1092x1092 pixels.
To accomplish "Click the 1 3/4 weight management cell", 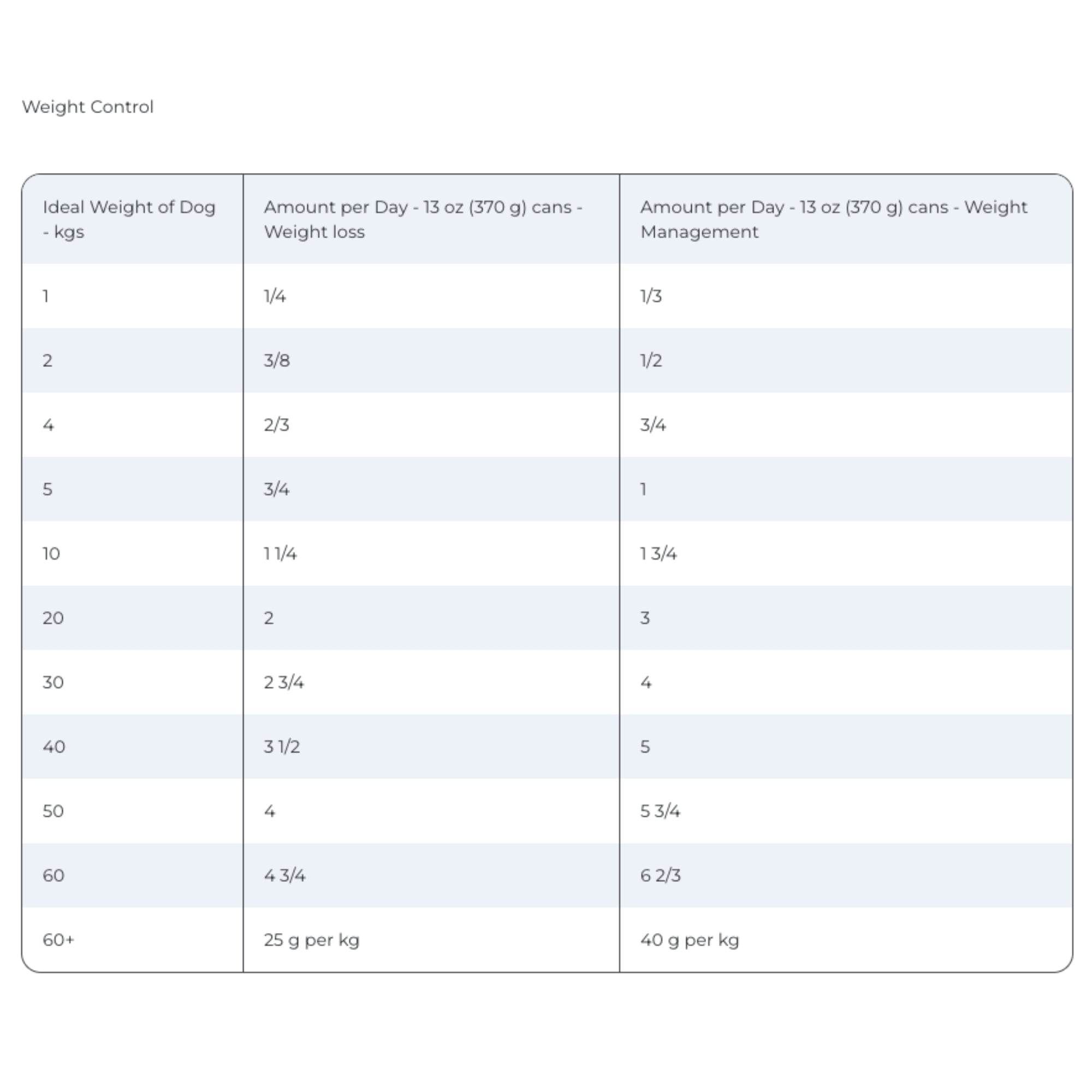I will coord(658,554).
